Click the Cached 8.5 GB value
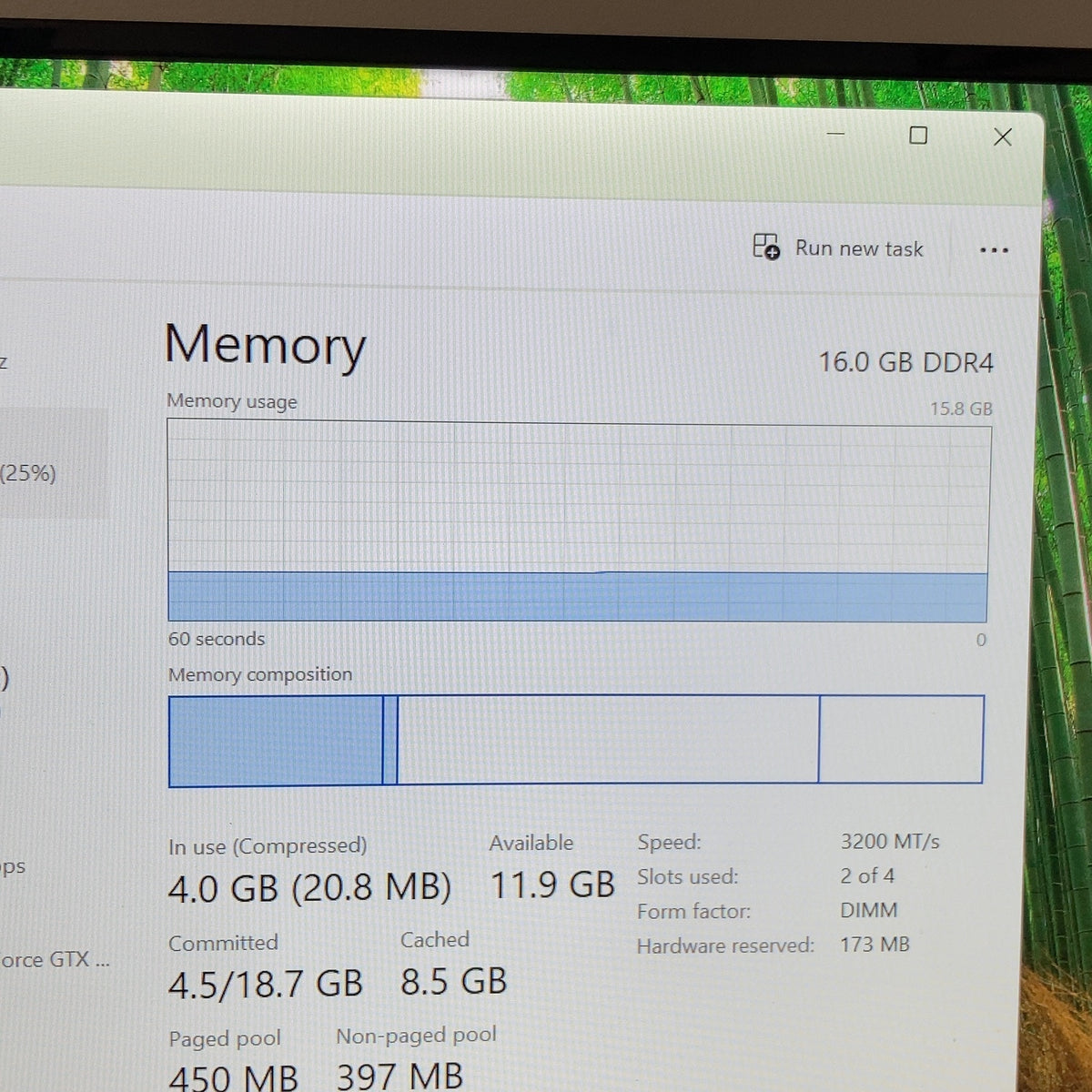1092x1092 pixels. pyautogui.click(x=453, y=981)
